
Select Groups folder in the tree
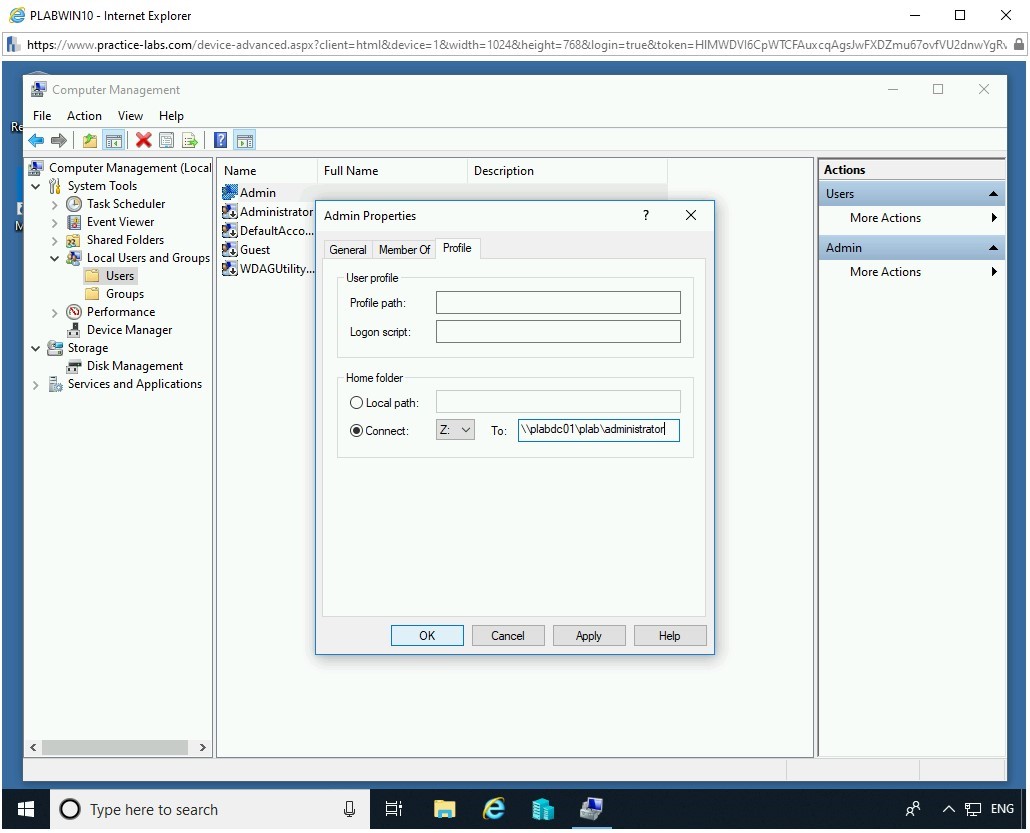click(125, 294)
